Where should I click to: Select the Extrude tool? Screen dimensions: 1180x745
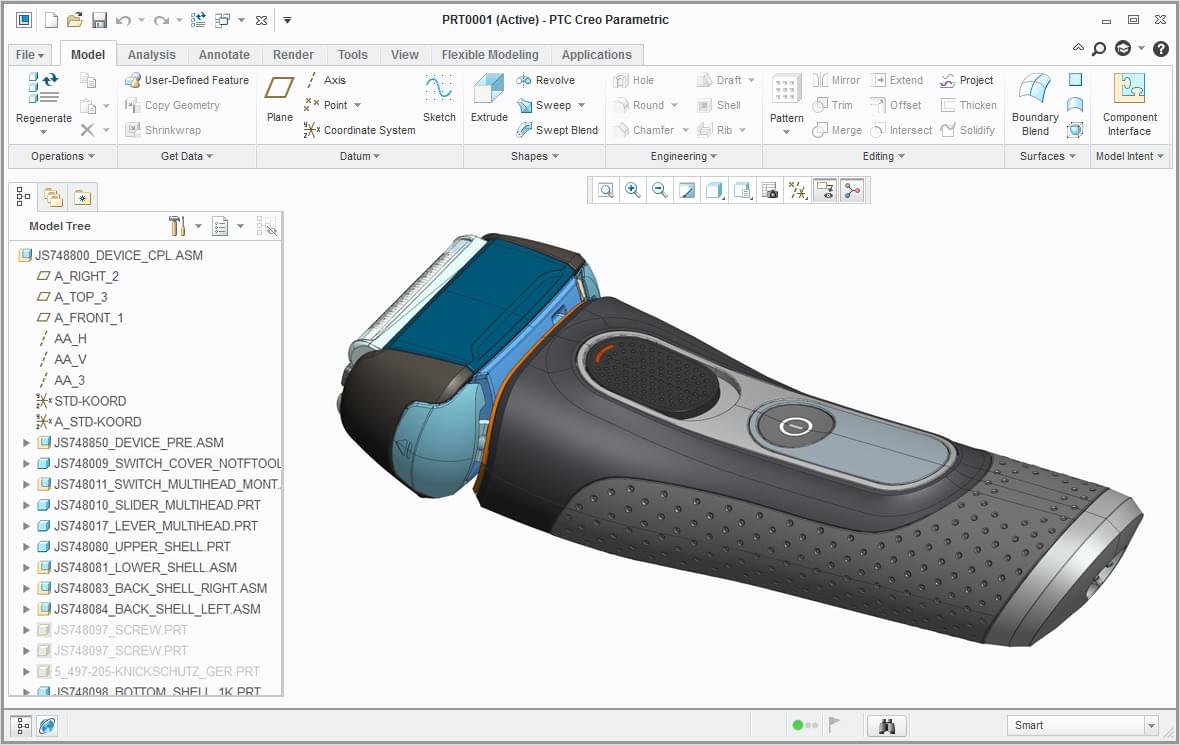(489, 98)
